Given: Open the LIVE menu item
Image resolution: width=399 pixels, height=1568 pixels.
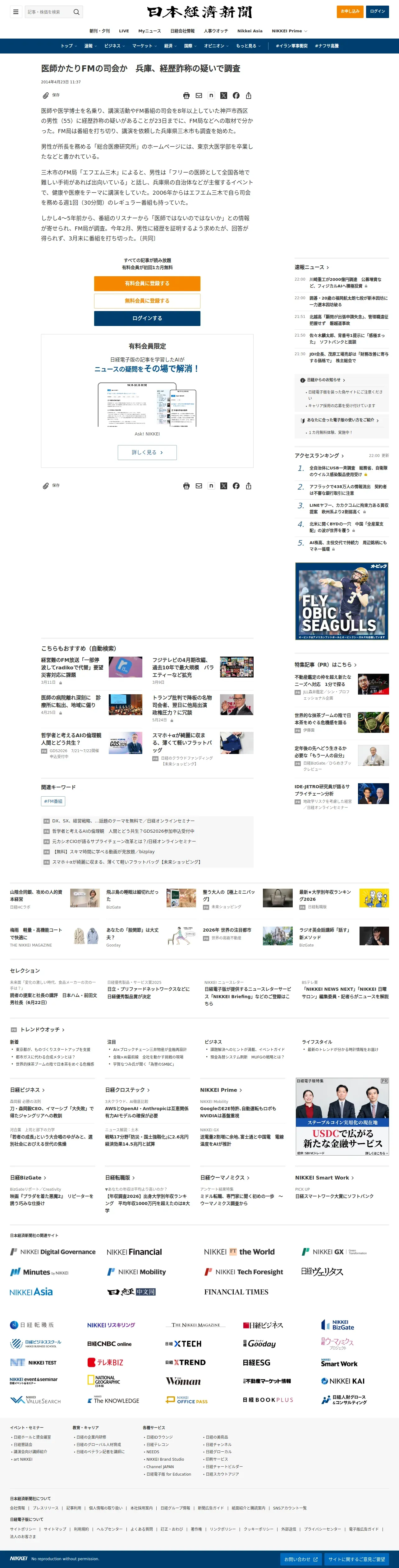Looking at the screenshot, I should coord(124,30).
